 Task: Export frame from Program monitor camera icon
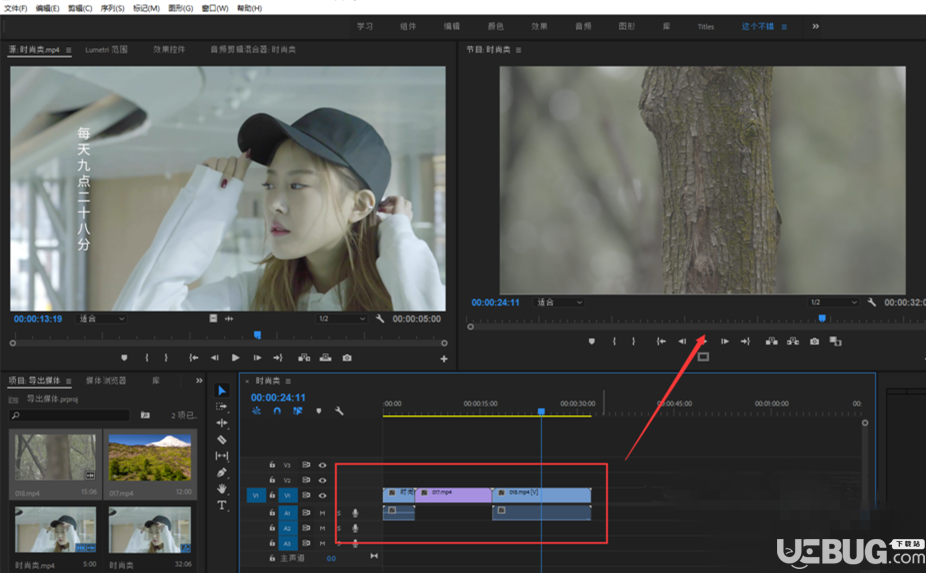814,341
